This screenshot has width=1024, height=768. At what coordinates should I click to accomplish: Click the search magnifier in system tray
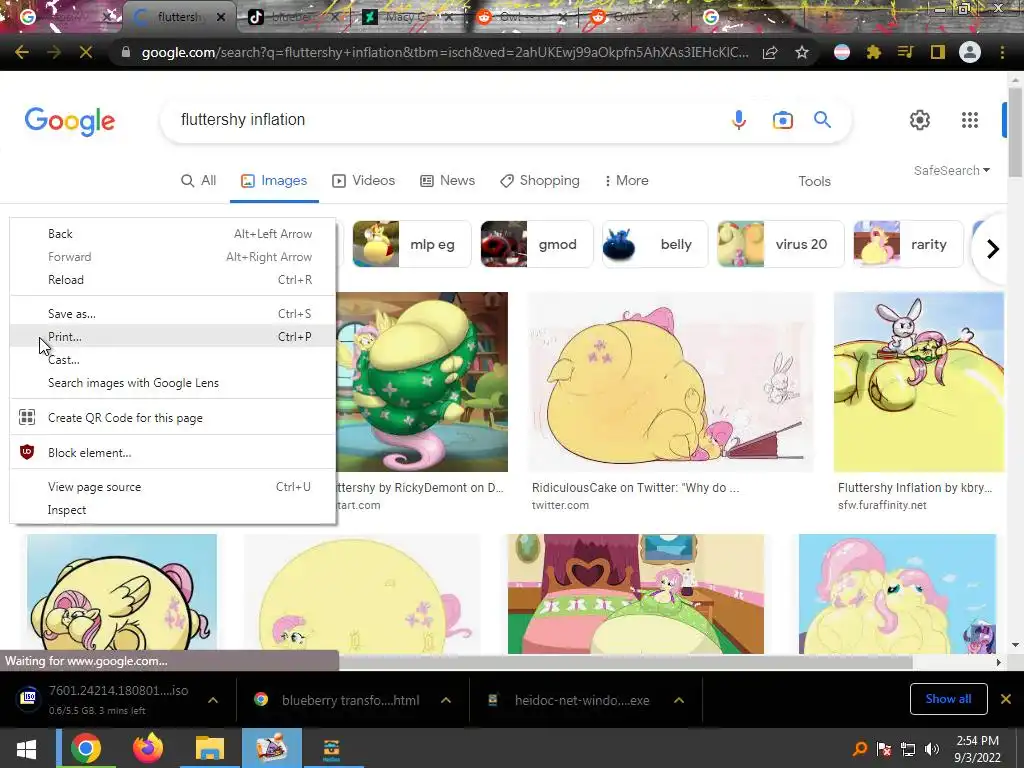click(860, 749)
